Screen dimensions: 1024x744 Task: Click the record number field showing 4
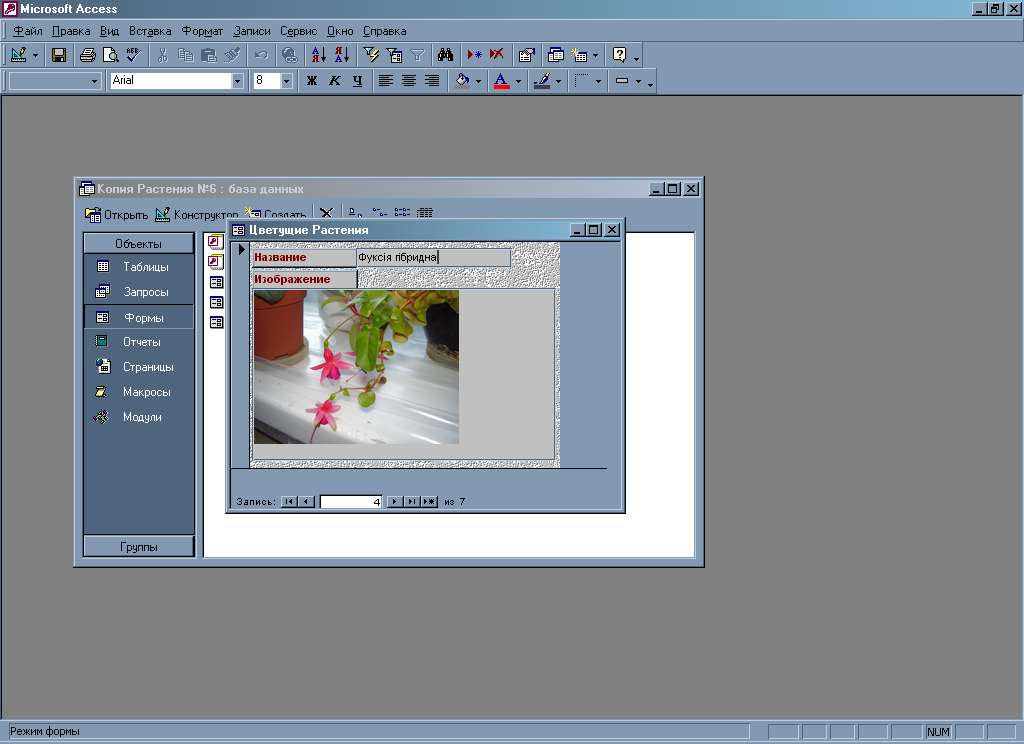[351, 502]
